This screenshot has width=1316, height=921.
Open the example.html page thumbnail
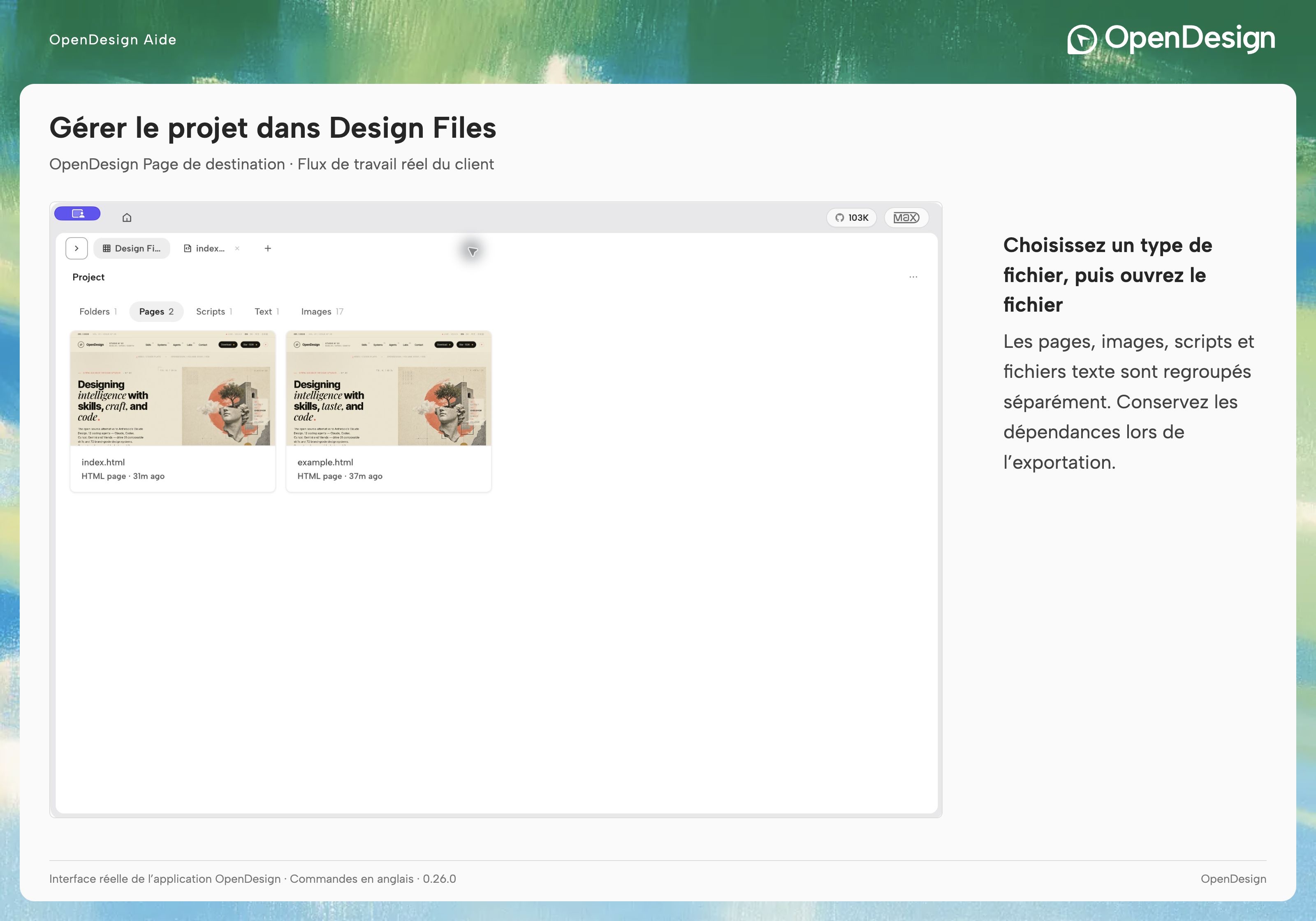coord(389,389)
